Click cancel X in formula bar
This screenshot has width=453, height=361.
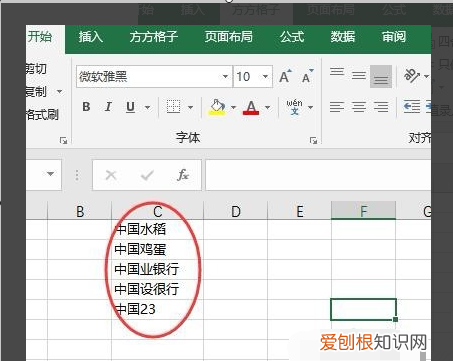pyautogui.click(x=111, y=175)
